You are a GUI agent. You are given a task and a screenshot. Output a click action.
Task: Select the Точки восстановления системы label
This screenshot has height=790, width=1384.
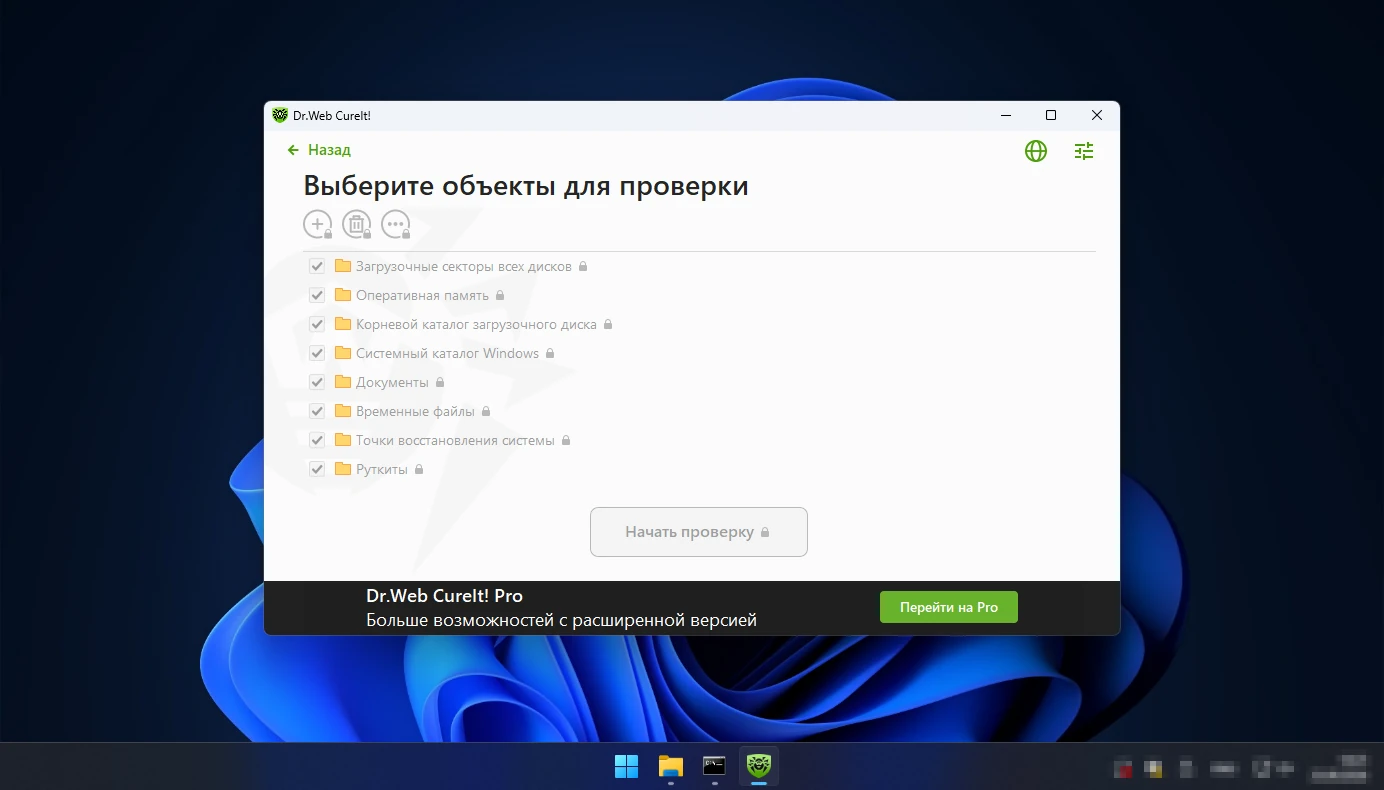pyautogui.click(x=455, y=441)
